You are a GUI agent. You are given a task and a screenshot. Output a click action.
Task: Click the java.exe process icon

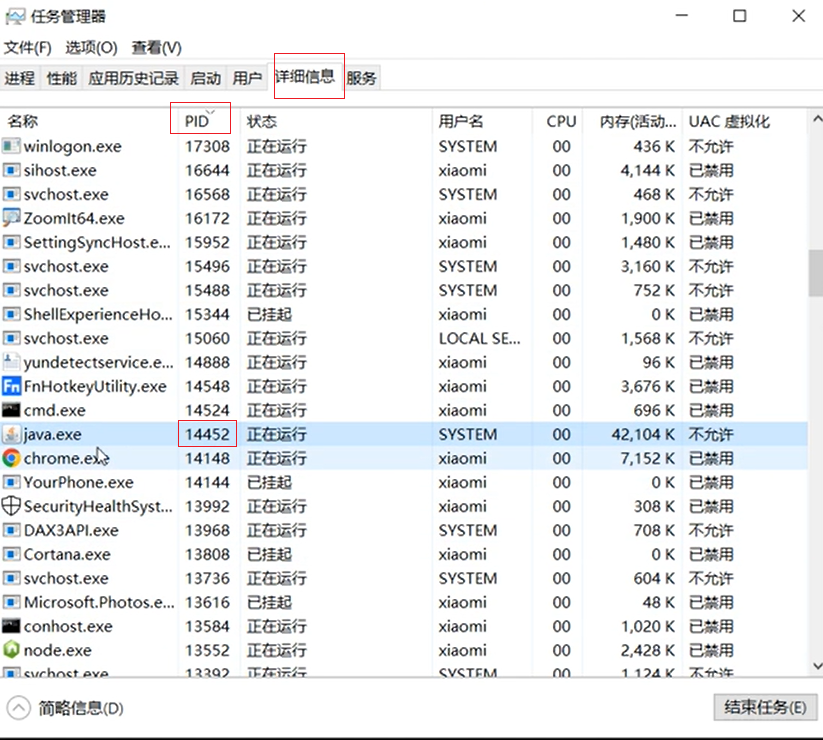coord(11,434)
